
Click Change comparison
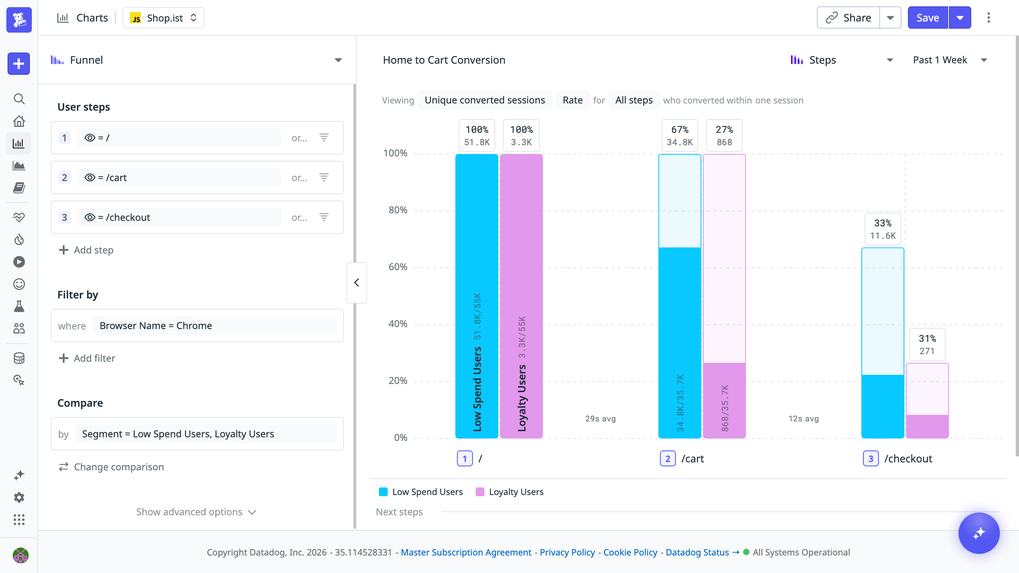pos(111,466)
